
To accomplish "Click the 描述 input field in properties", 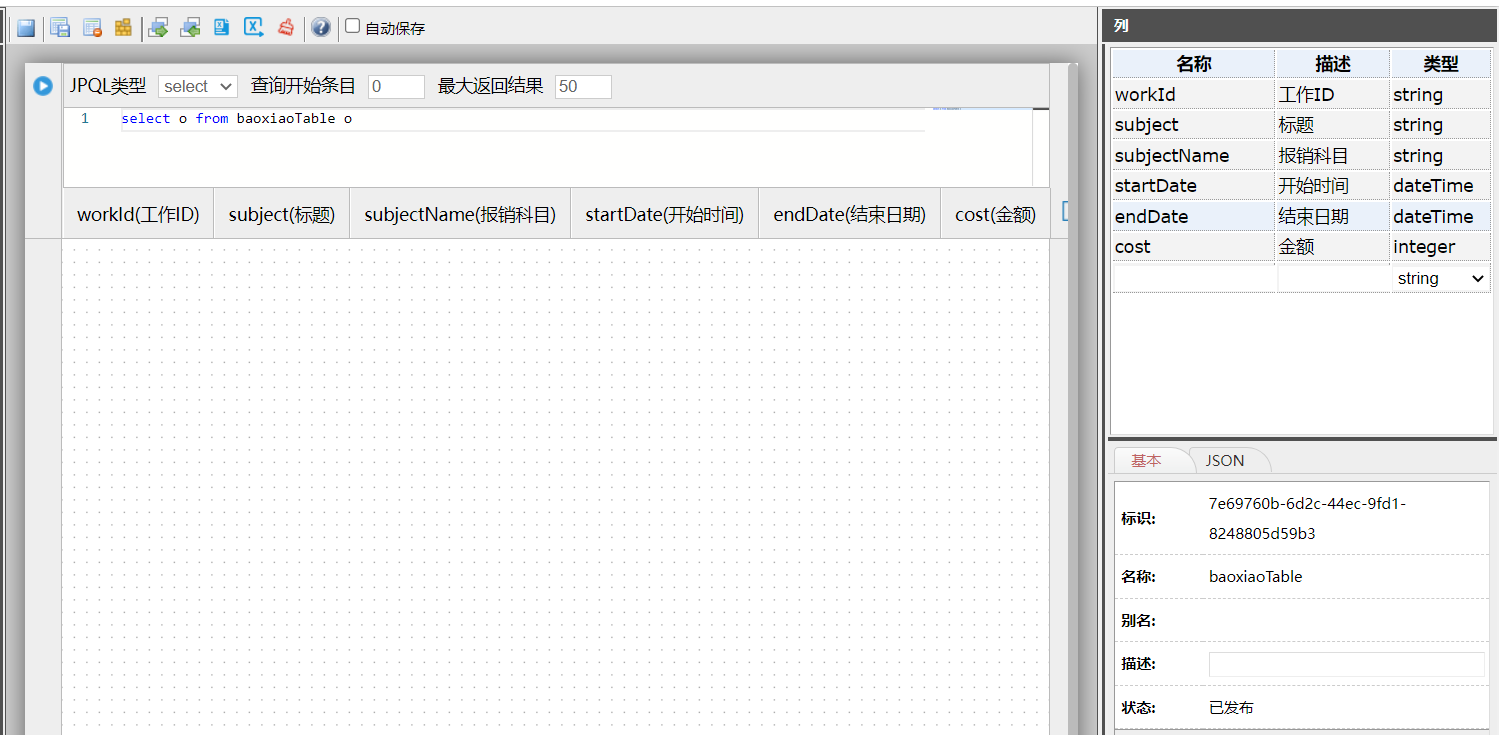I will [1346, 664].
